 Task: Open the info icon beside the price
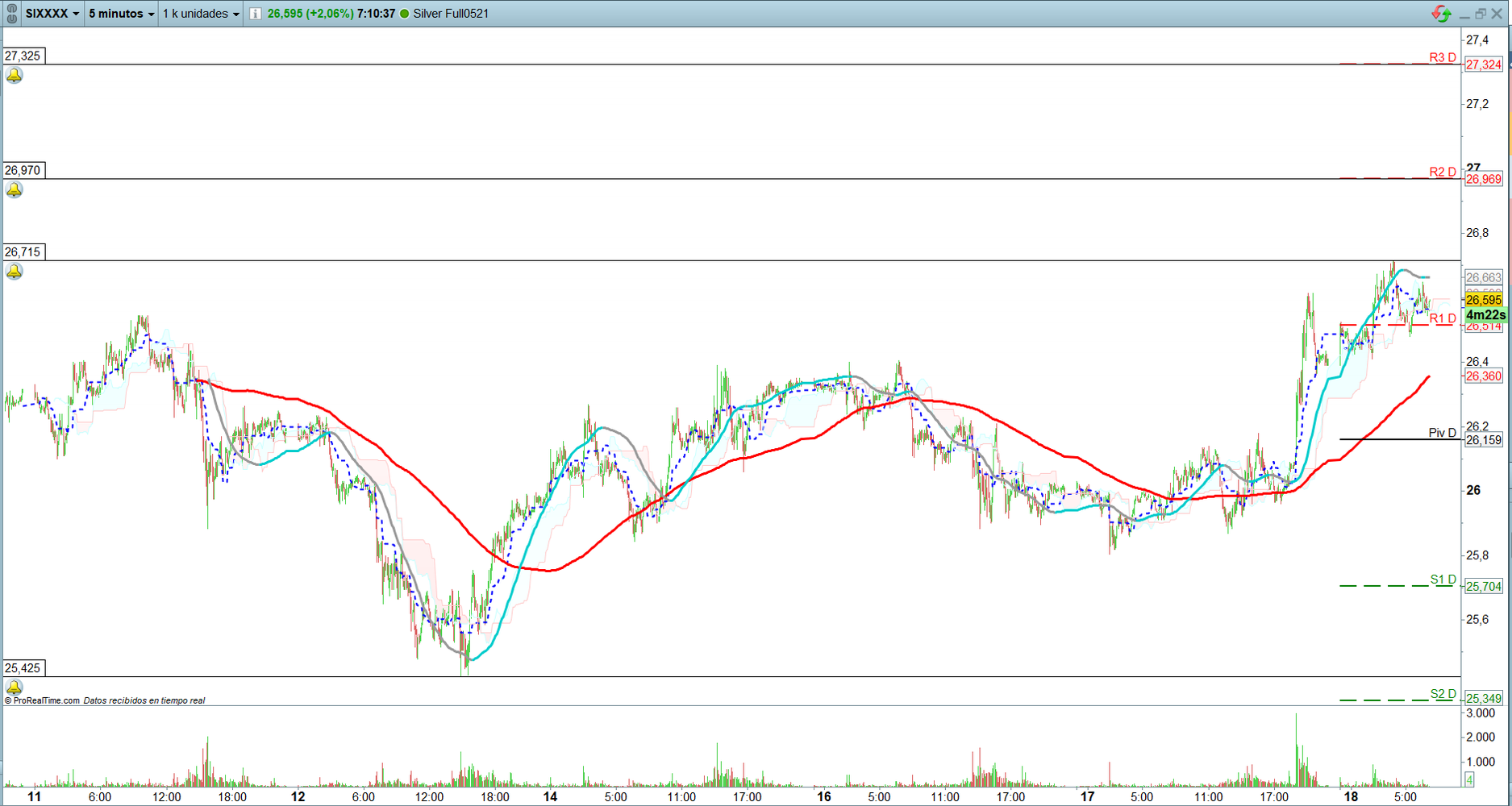255,14
